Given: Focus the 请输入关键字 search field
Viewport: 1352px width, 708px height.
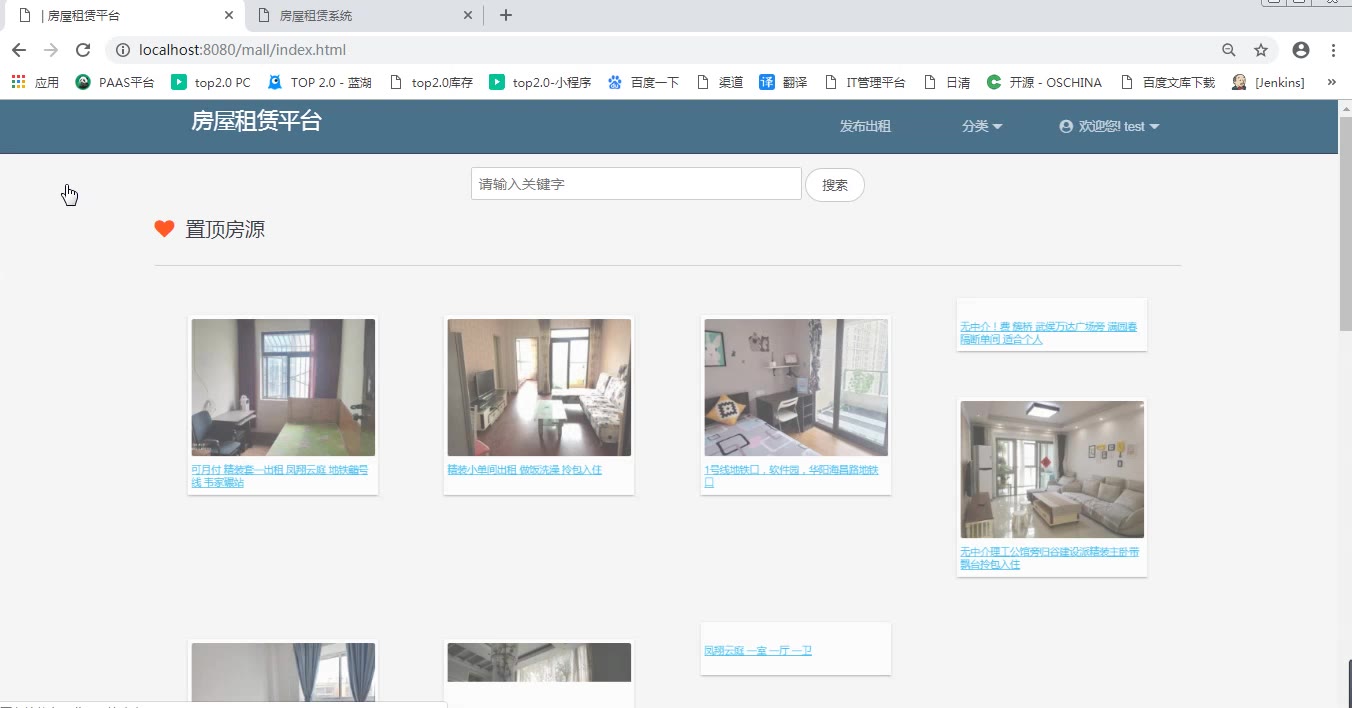Looking at the screenshot, I should pyautogui.click(x=636, y=184).
